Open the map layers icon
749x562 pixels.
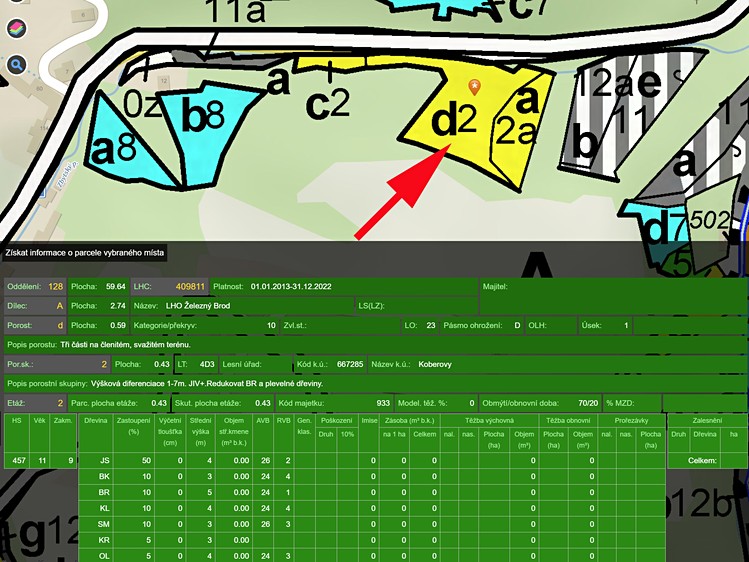pyautogui.click(x=16, y=28)
